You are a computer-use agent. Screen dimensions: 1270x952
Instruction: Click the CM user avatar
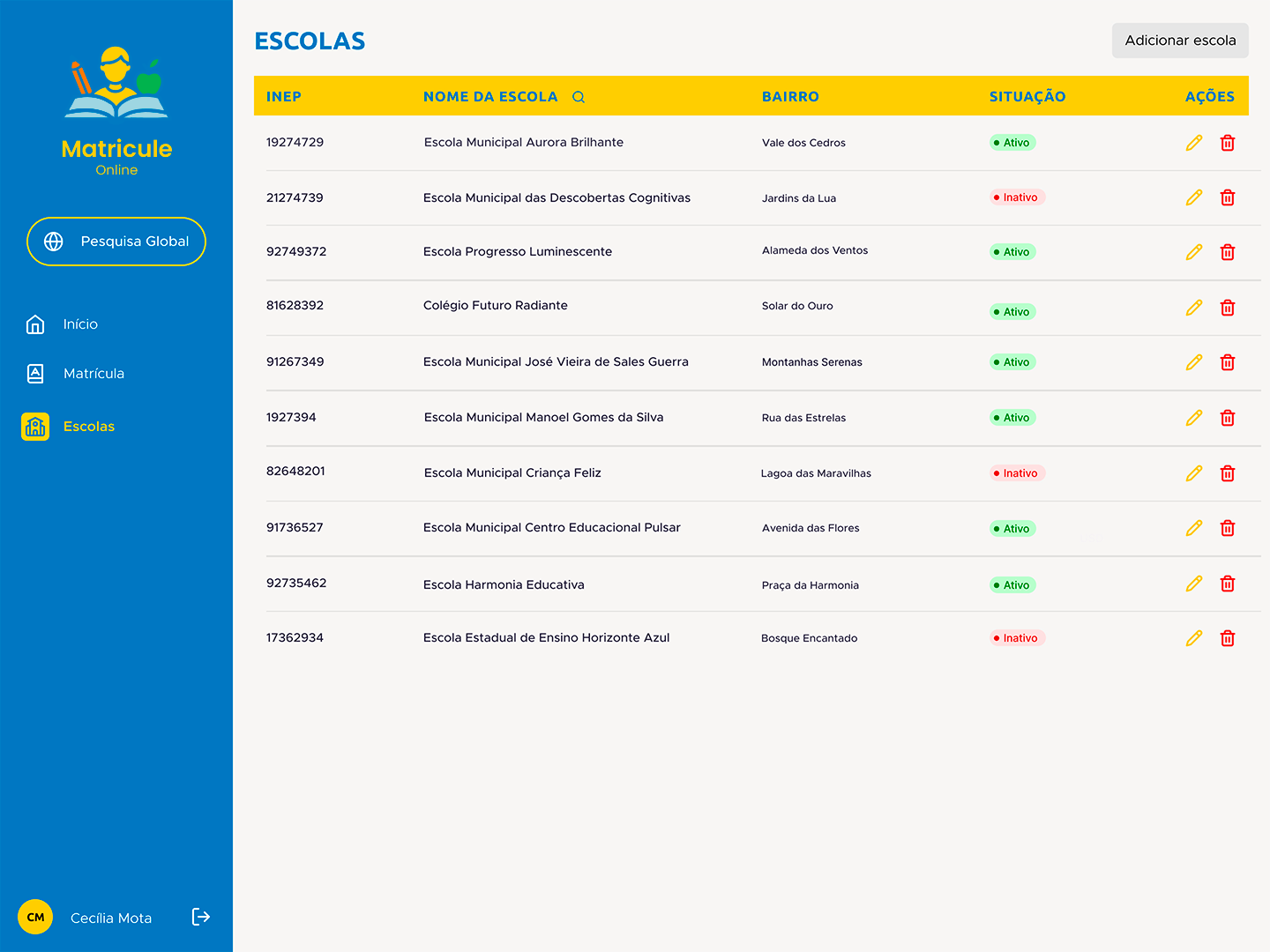click(x=35, y=917)
